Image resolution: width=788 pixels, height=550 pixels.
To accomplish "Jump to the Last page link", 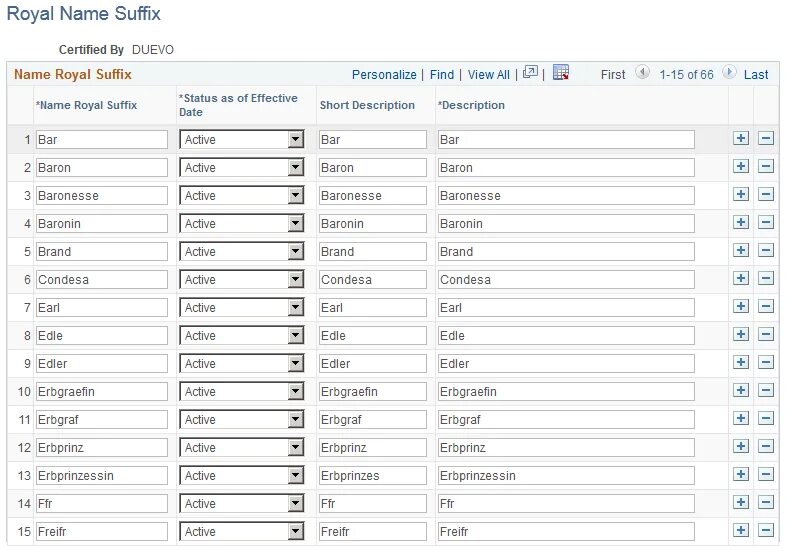I will (x=756, y=75).
